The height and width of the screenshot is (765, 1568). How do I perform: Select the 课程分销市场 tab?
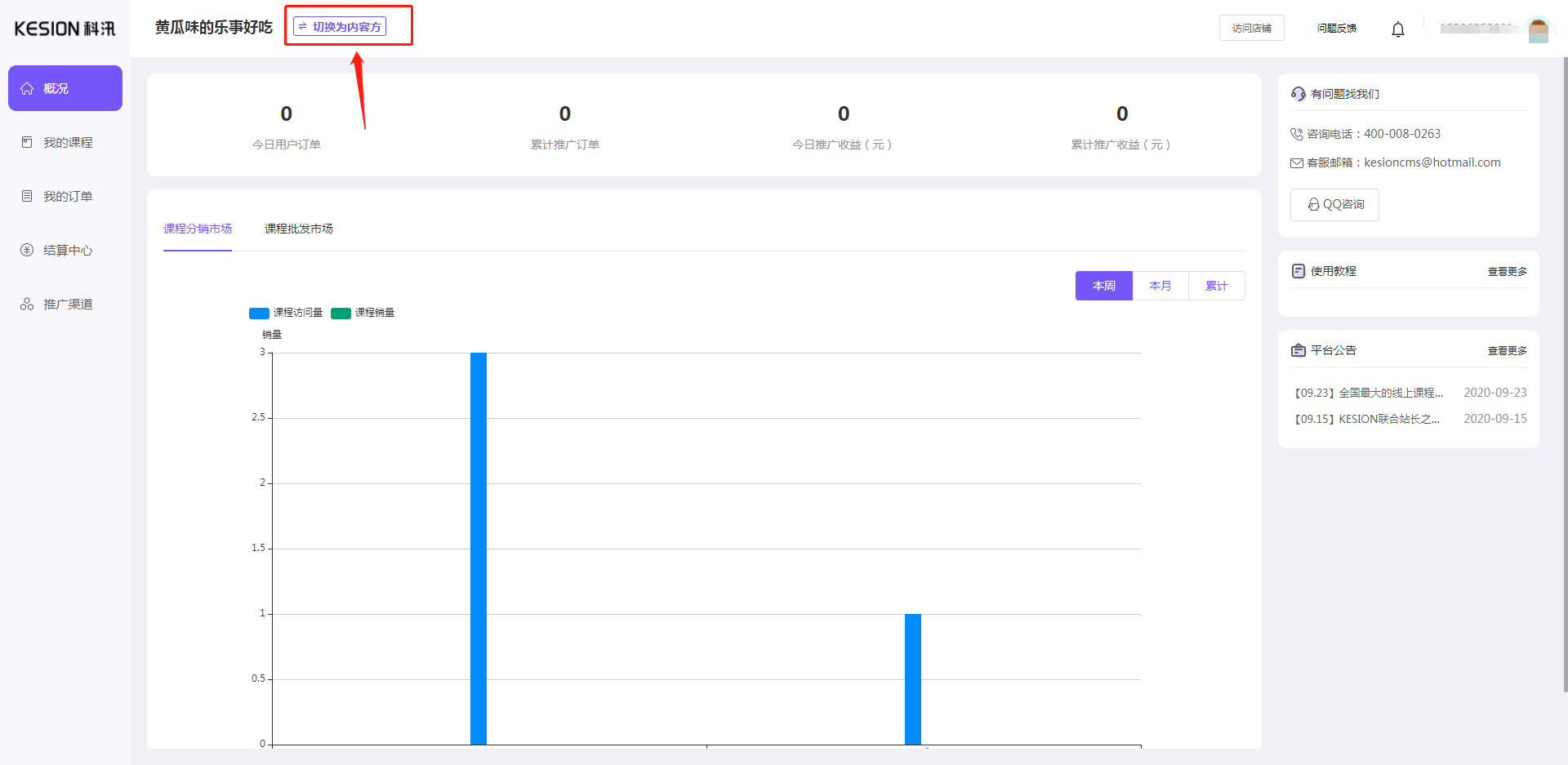click(198, 229)
